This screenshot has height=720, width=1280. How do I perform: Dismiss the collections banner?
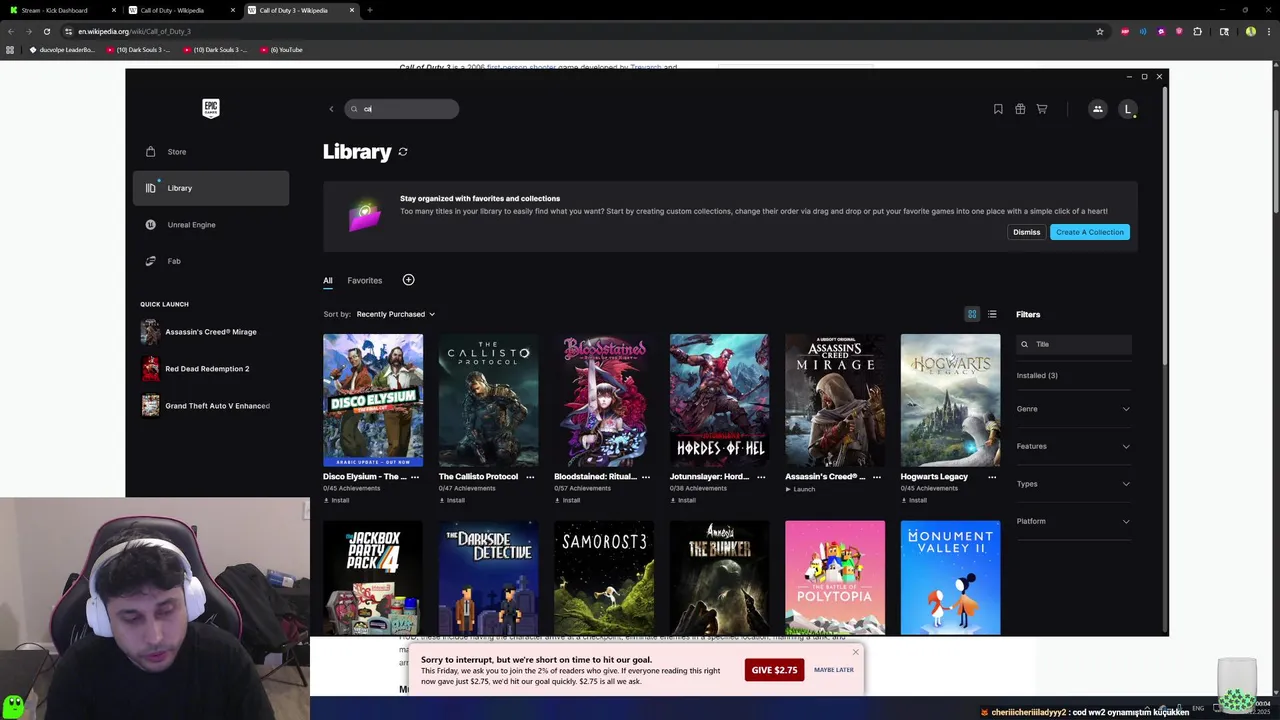coord(1027,232)
